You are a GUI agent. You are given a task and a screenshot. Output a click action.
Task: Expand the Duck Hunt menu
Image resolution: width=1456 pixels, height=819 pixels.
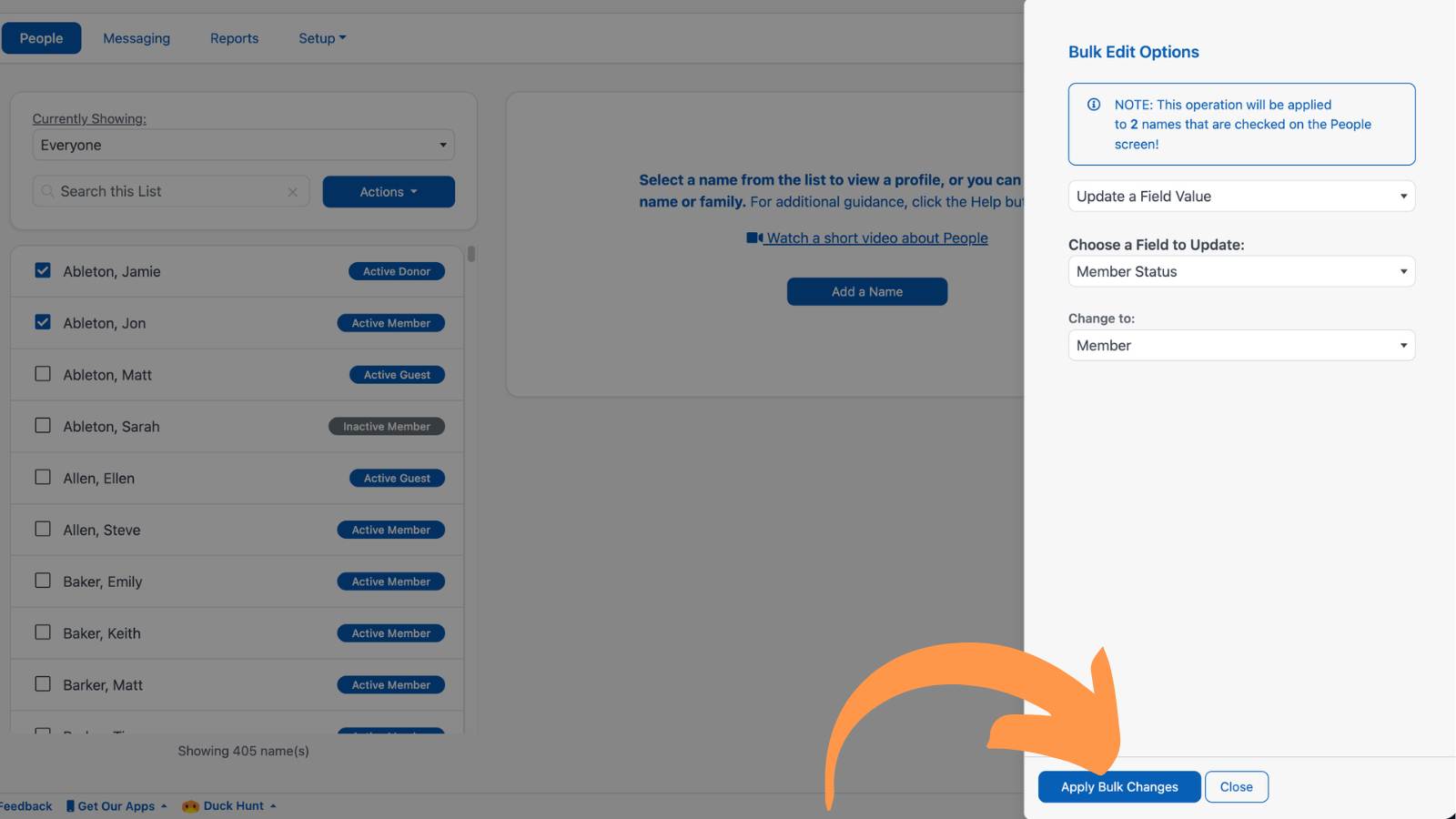tap(229, 806)
